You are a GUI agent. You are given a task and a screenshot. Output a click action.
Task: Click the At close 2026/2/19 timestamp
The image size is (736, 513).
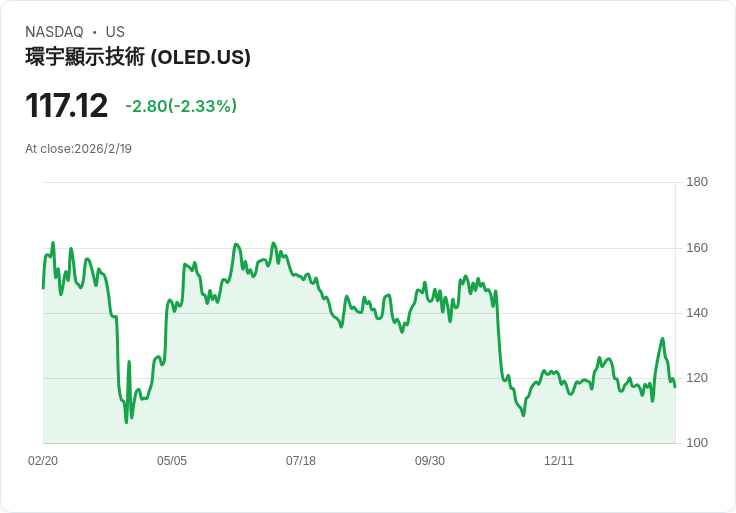pyautogui.click(x=78, y=149)
